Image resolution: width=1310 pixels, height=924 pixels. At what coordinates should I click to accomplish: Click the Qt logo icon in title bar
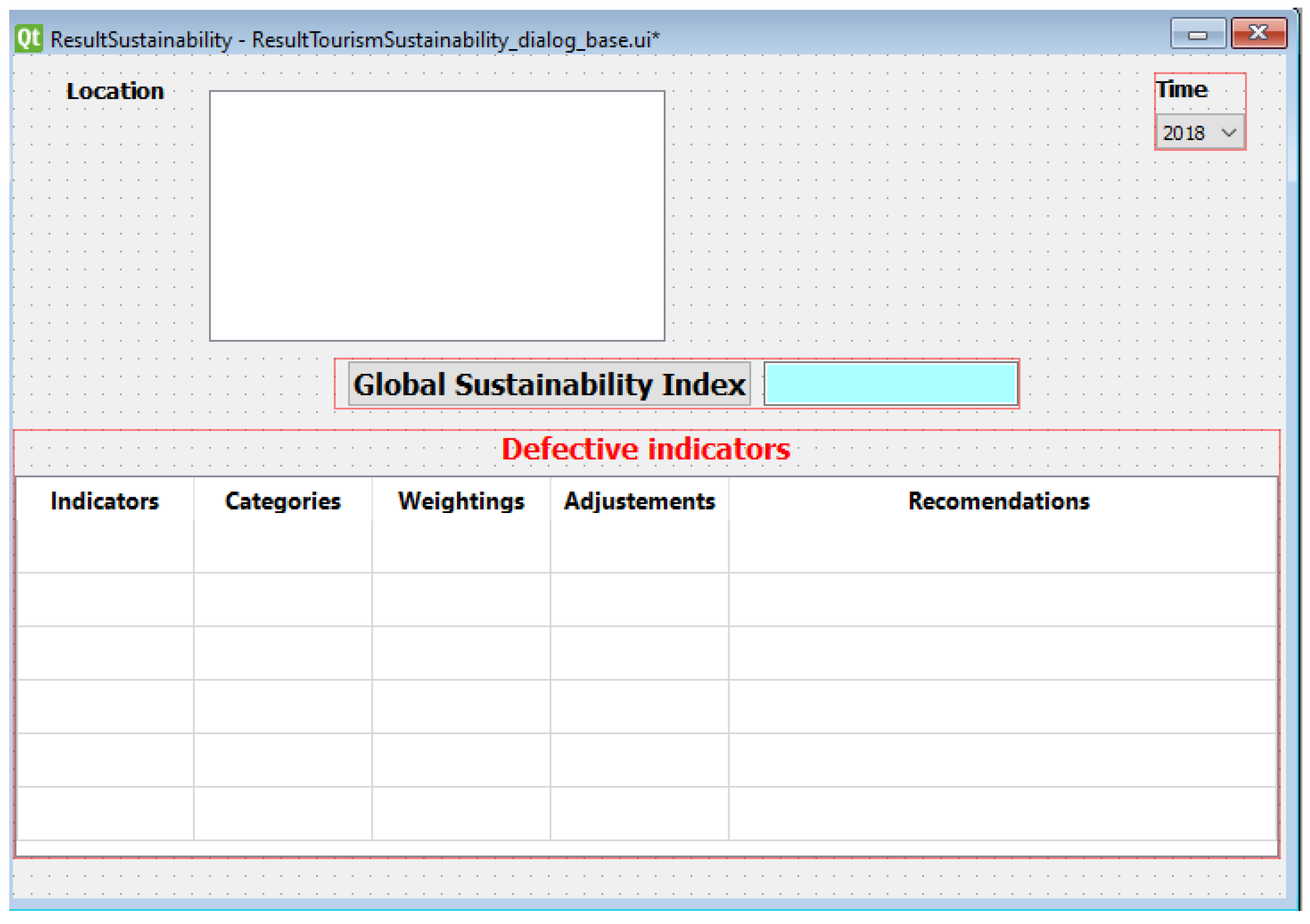(28, 39)
